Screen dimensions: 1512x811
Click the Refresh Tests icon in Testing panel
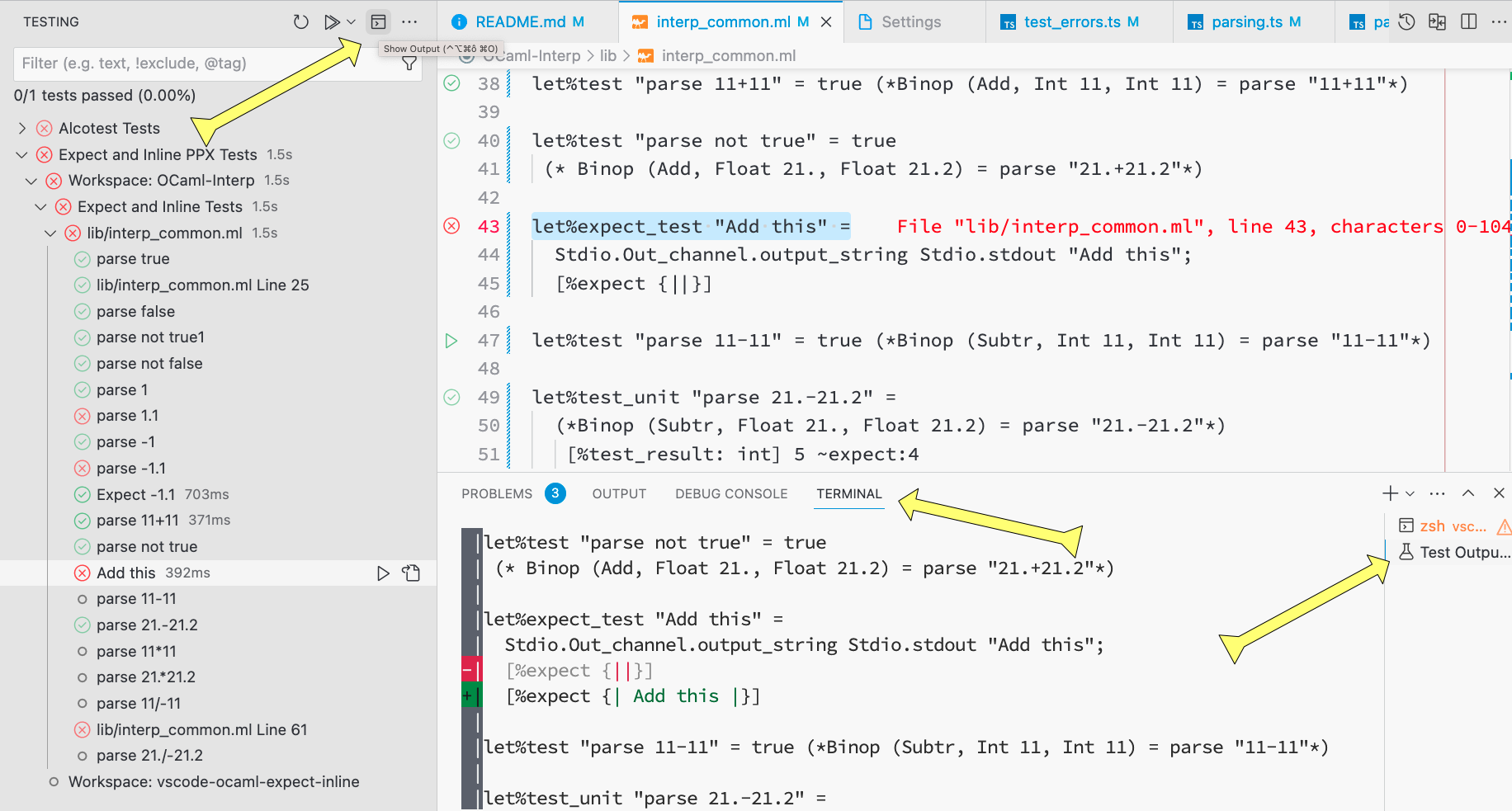click(300, 21)
